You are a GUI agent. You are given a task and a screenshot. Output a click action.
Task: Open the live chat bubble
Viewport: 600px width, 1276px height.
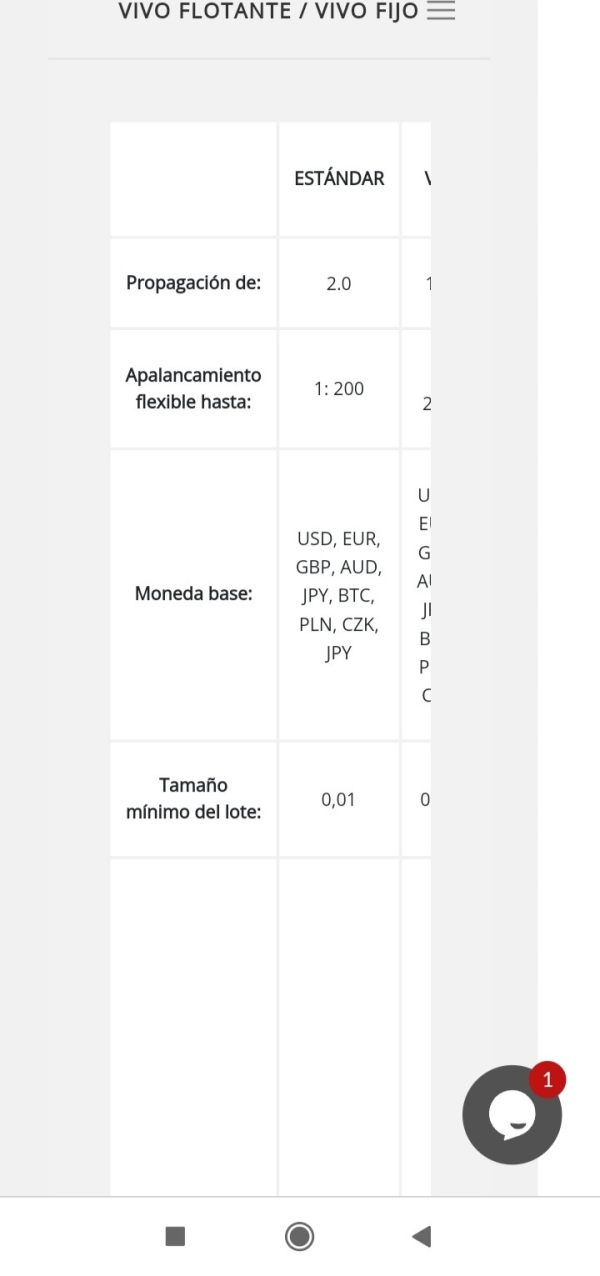click(x=511, y=1116)
